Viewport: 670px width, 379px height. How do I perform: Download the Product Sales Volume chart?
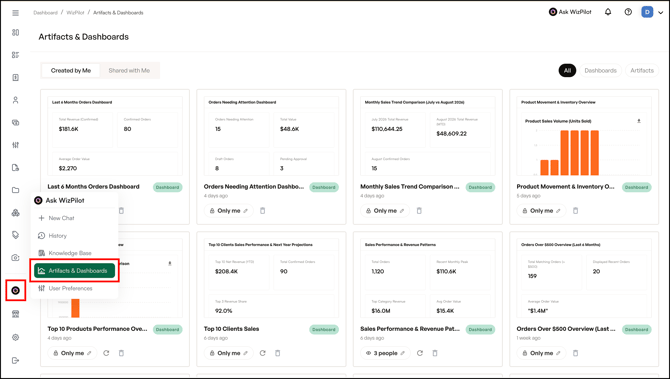pyautogui.click(x=639, y=121)
